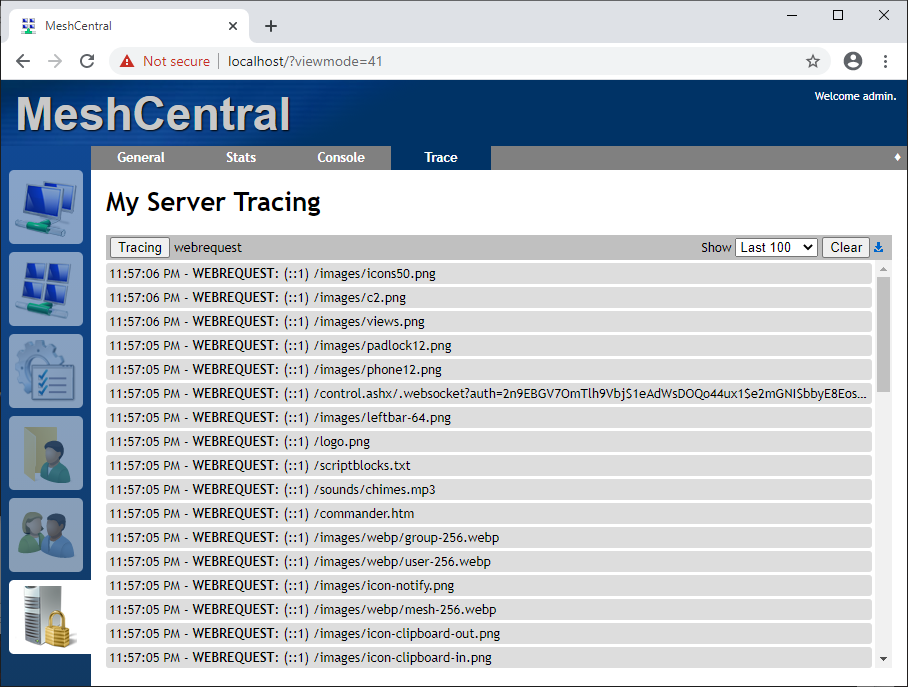Toggle the Tracing filter button
This screenshot has height=687, width=908.
(x=139, y=247)
